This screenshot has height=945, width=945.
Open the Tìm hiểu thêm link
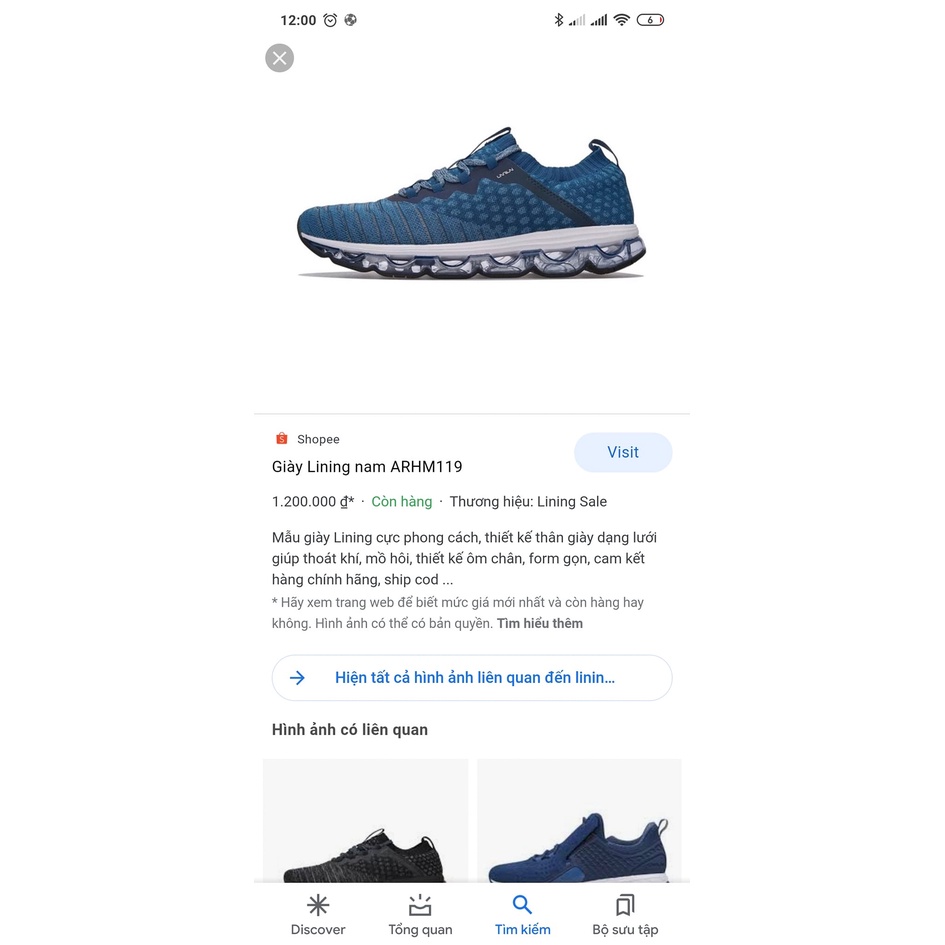click(539, 623)
